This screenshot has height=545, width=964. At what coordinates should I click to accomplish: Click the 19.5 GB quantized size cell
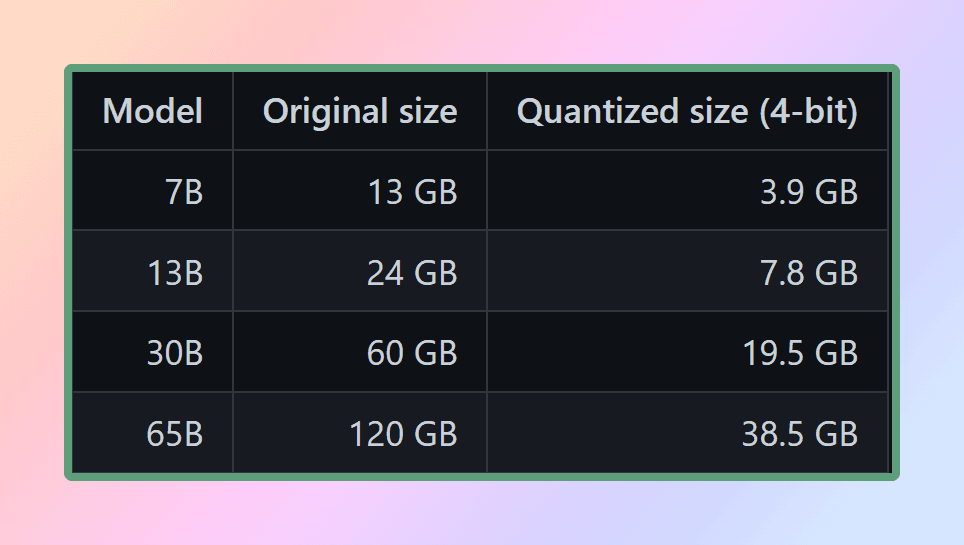687,352
